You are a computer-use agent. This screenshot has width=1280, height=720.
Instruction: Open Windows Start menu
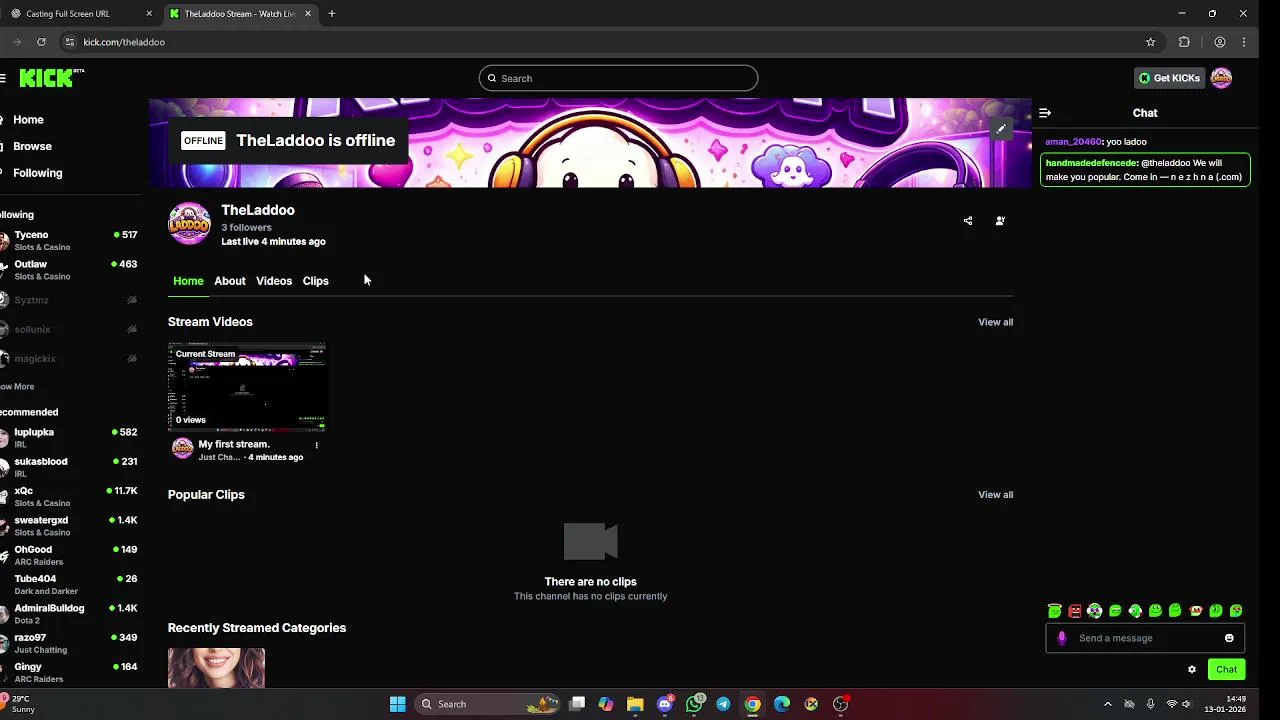click(397, 704)
